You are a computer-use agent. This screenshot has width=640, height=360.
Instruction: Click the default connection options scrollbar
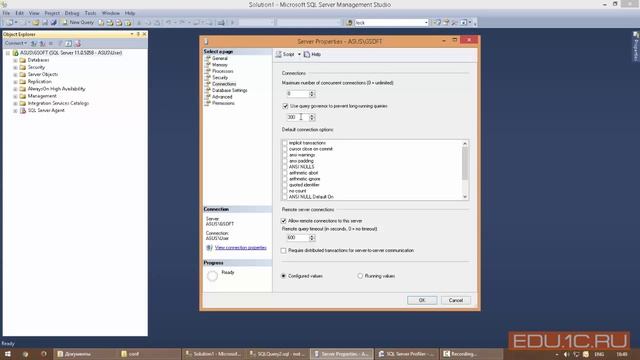tap(464, 170)
